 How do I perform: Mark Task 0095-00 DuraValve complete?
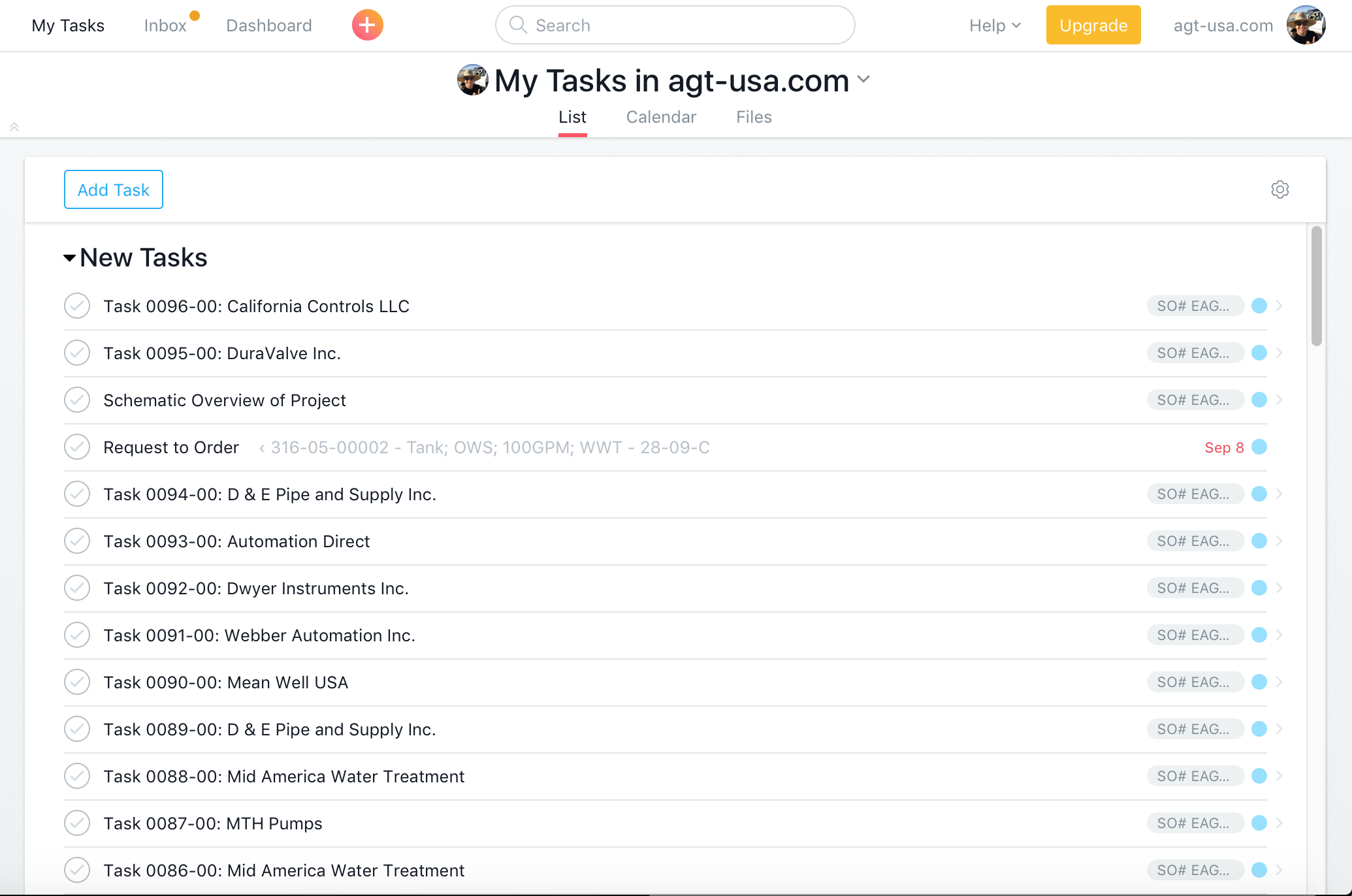(x=77, y=353)
